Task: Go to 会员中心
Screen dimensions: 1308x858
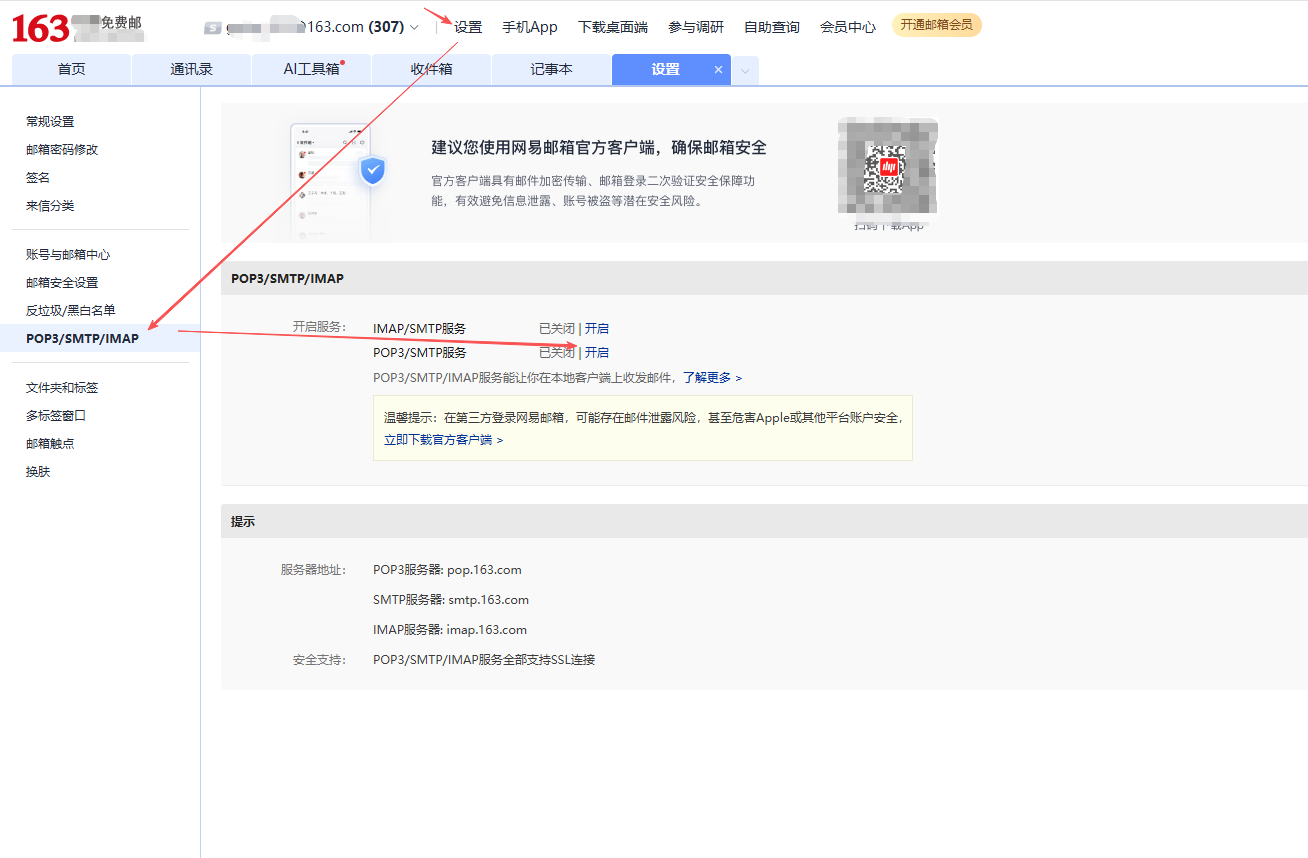Action: click(x=848, y=27)
